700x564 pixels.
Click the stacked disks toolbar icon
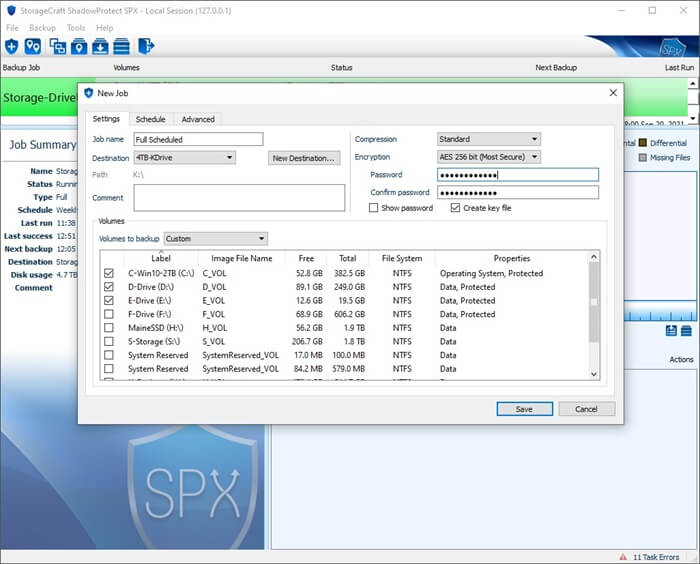(x=121, y=46)
